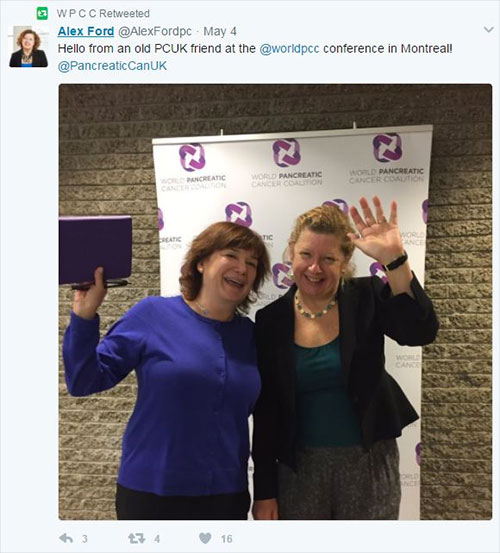
Task: Open the @PancreaticCanUK mention link
Action: [x=112, y=66]
